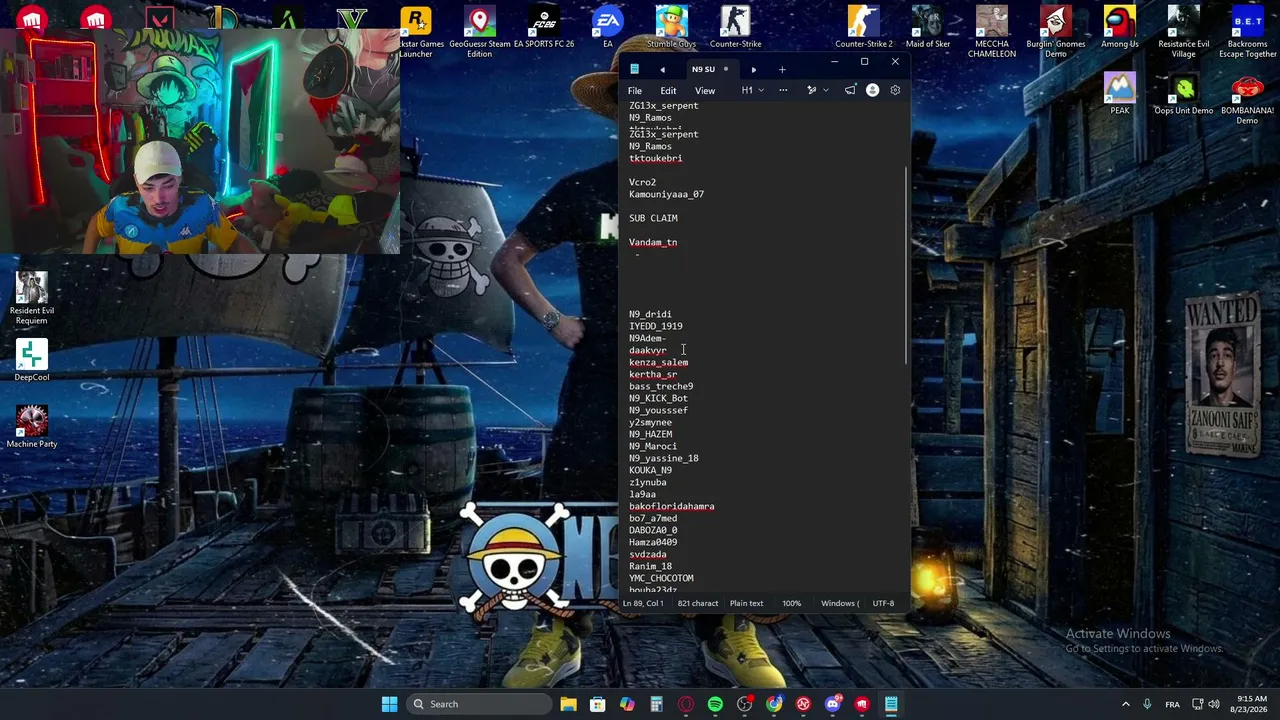Click the N9_KICK_Bot line
The image size is (1280, 720).
point(658,398)
